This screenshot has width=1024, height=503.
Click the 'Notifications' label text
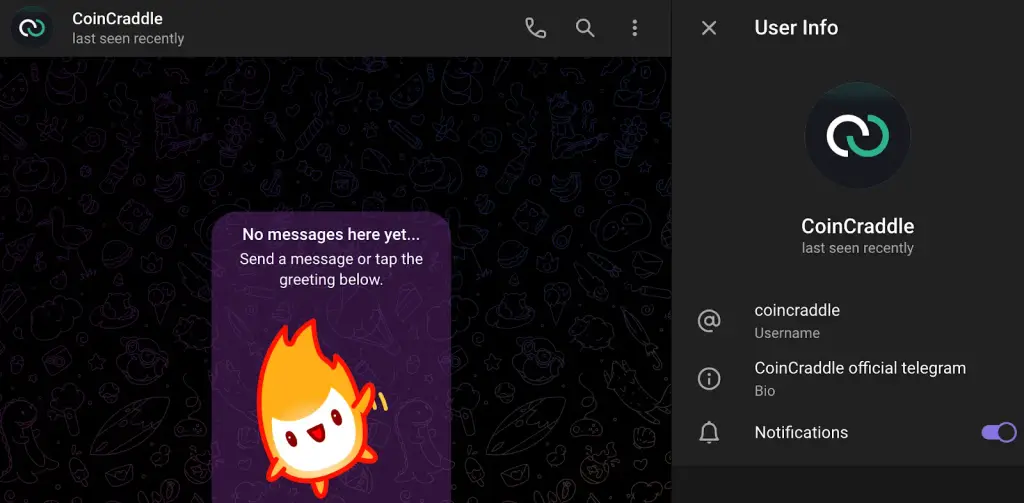[801, 432]
